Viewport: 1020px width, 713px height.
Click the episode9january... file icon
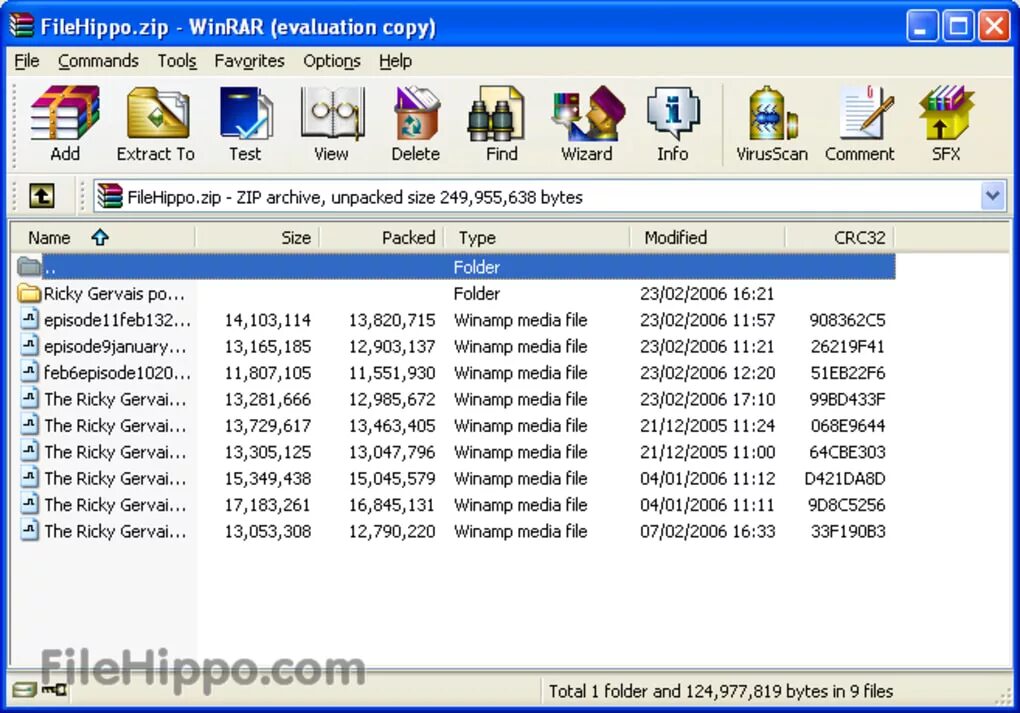29,345
